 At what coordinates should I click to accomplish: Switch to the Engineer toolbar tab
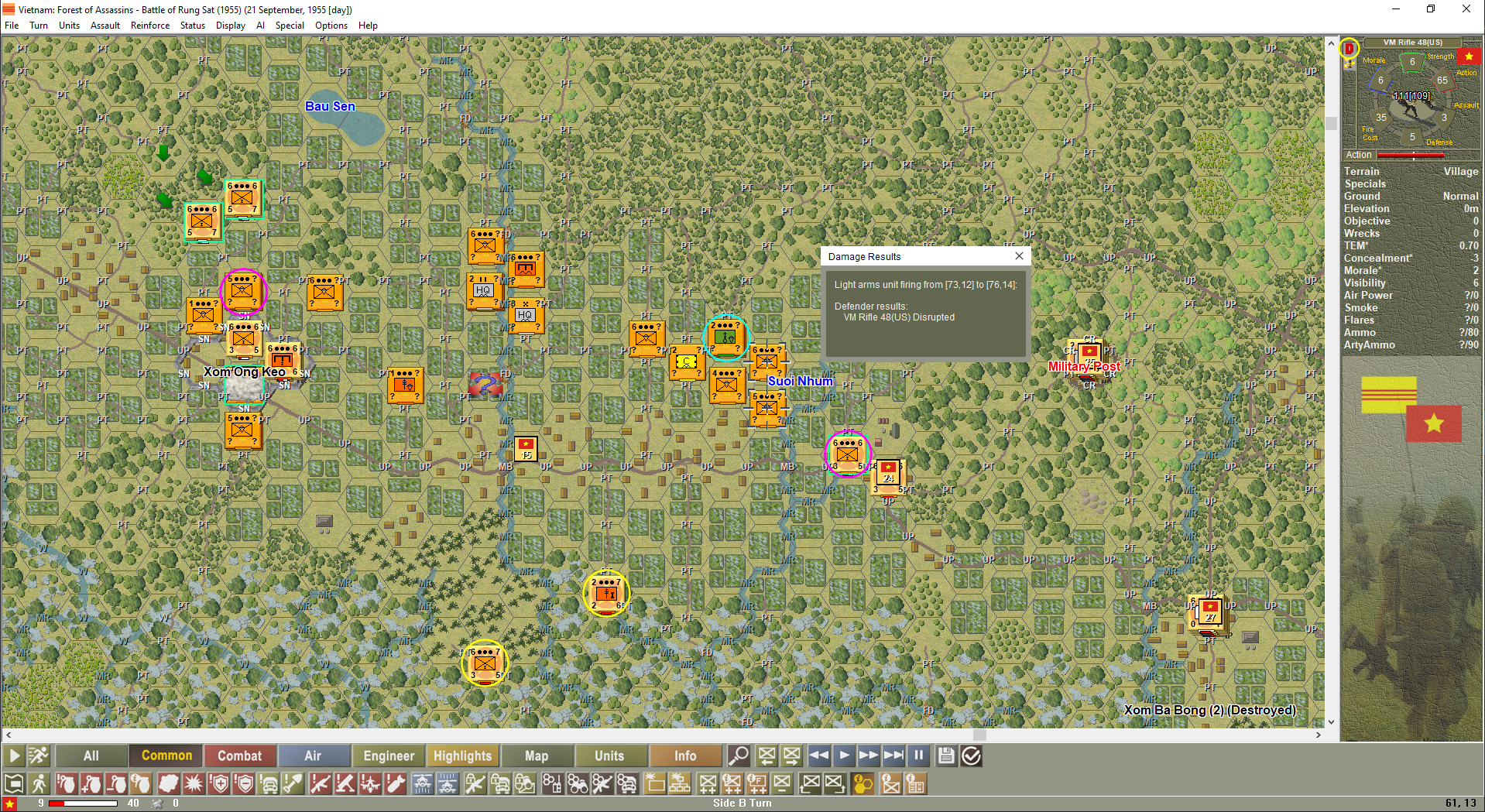[x=389, y=755]
